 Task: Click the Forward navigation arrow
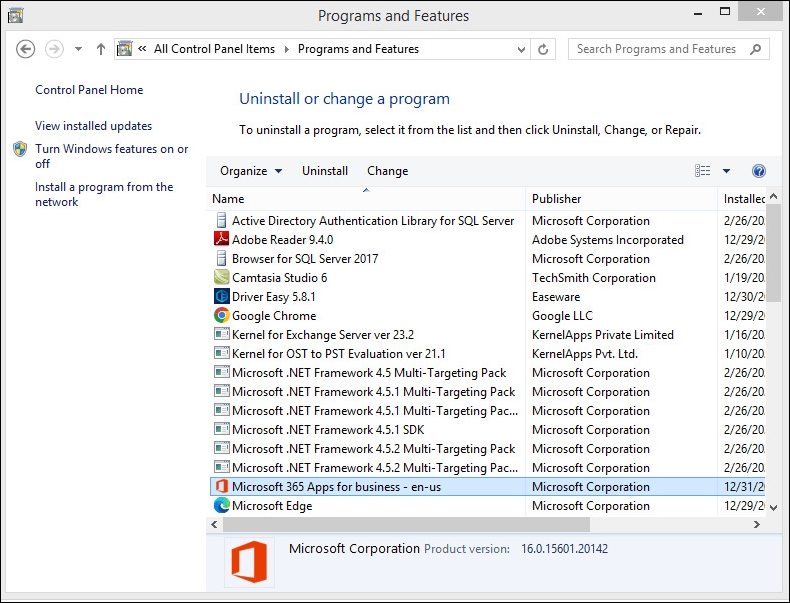tap(54, 49)
